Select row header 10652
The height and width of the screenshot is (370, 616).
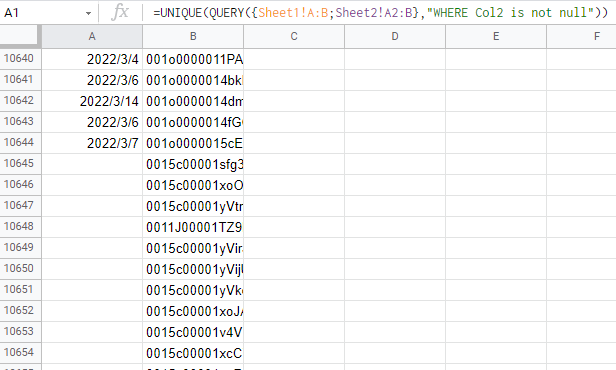click(x=20, y=311)
